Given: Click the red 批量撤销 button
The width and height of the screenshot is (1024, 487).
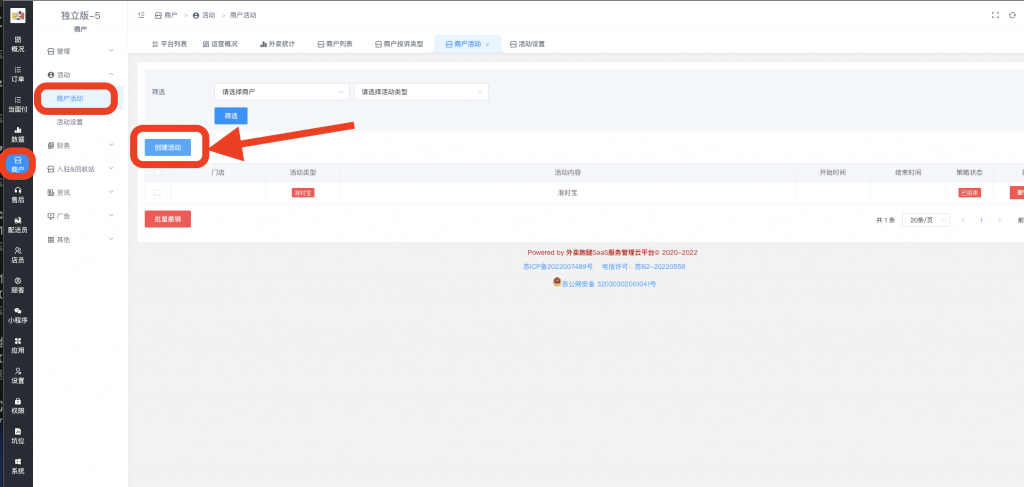Looking at the screenshot, I should pos(168,219).
